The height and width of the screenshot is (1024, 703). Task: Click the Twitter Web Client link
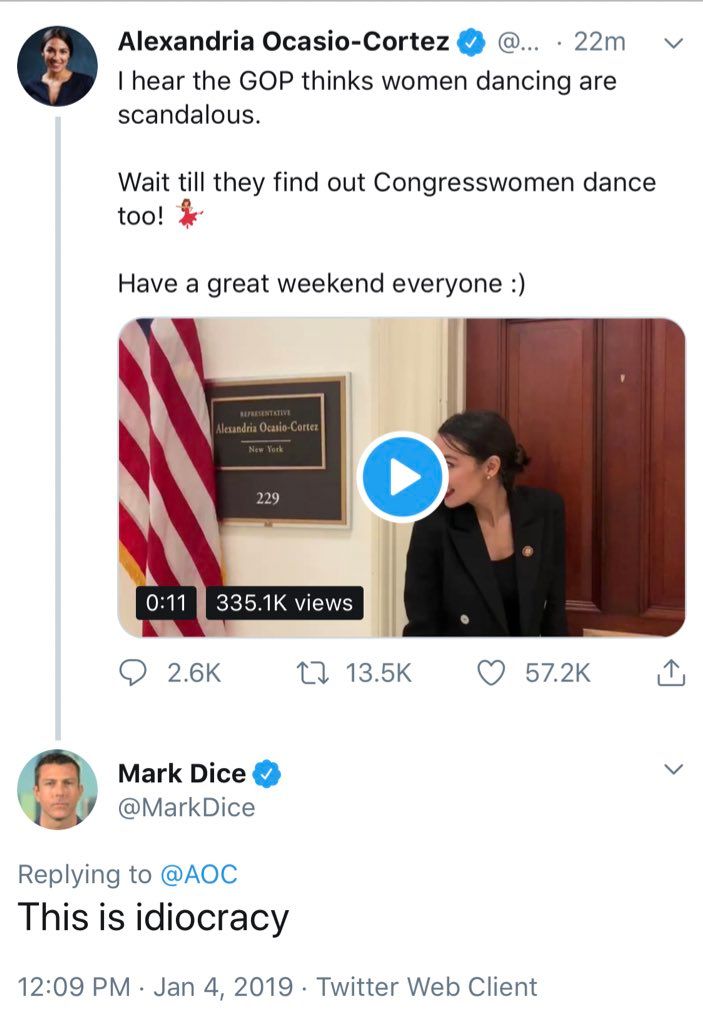[x=427, y=987]
